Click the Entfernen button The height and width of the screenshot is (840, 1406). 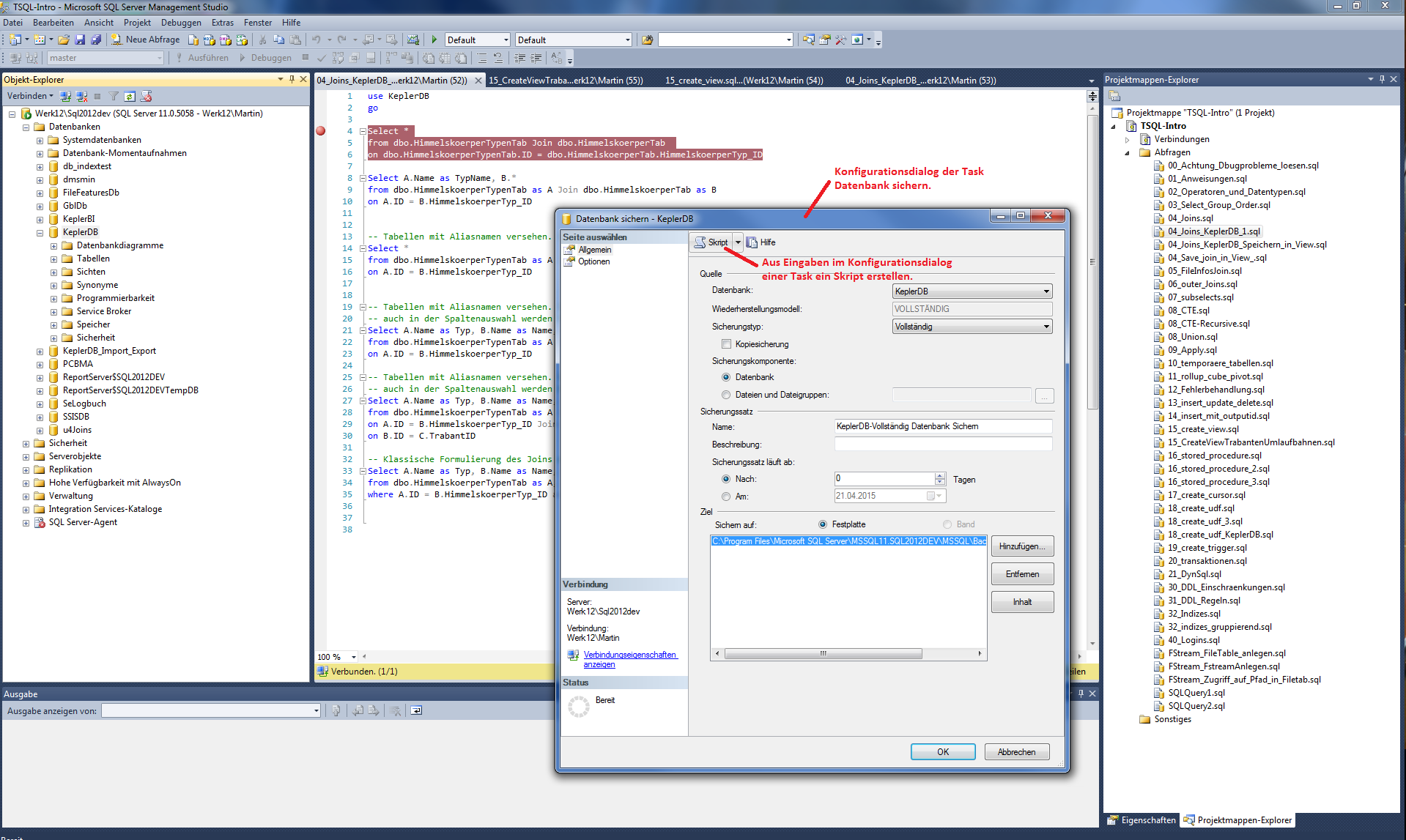click(x=1022, y=574)
